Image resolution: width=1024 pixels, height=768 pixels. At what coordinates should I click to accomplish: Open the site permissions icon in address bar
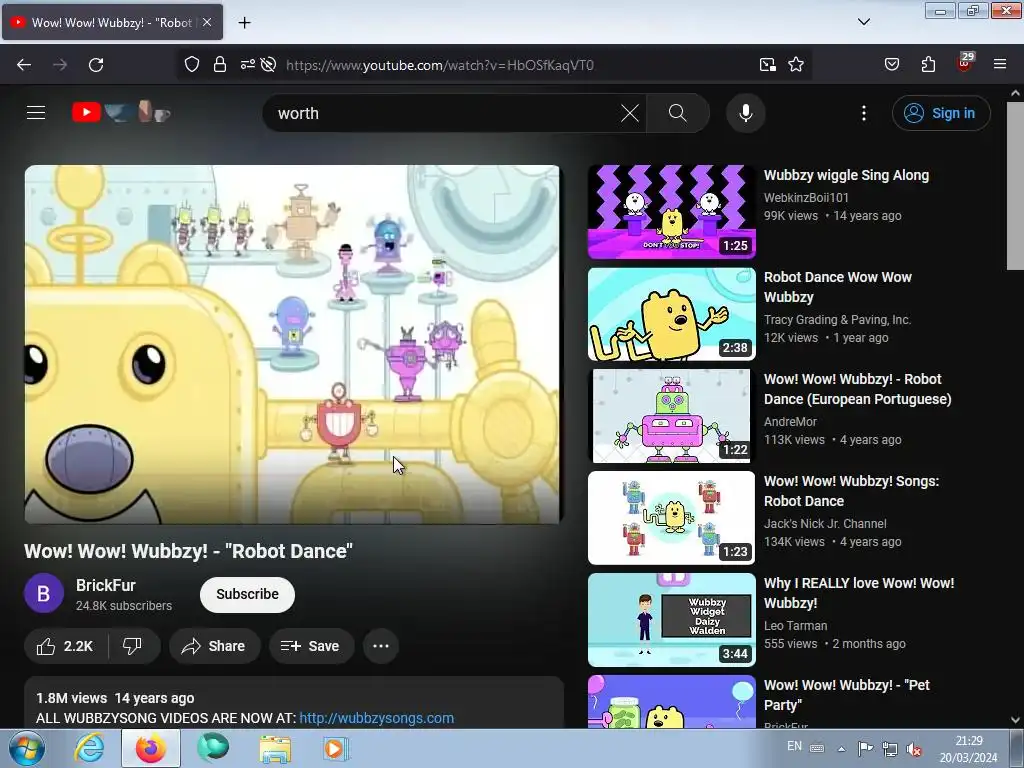click(x=248, y=65)
